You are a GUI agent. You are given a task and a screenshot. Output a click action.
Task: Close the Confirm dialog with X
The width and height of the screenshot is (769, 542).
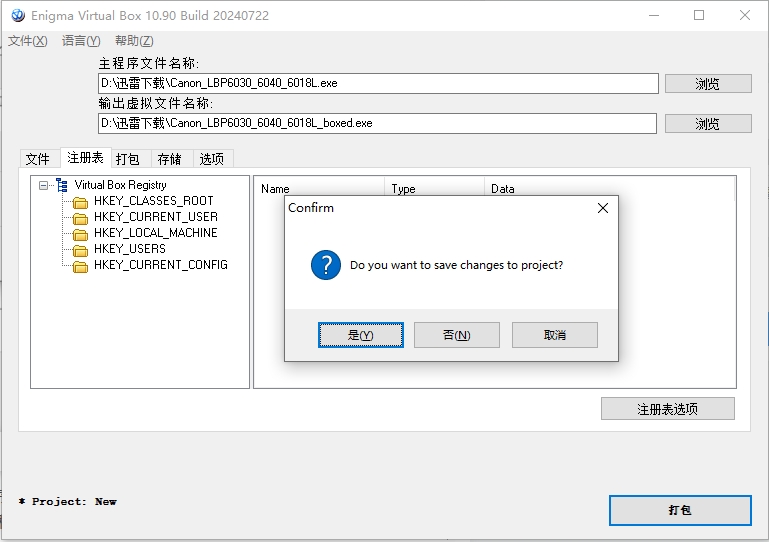point(602,208)
